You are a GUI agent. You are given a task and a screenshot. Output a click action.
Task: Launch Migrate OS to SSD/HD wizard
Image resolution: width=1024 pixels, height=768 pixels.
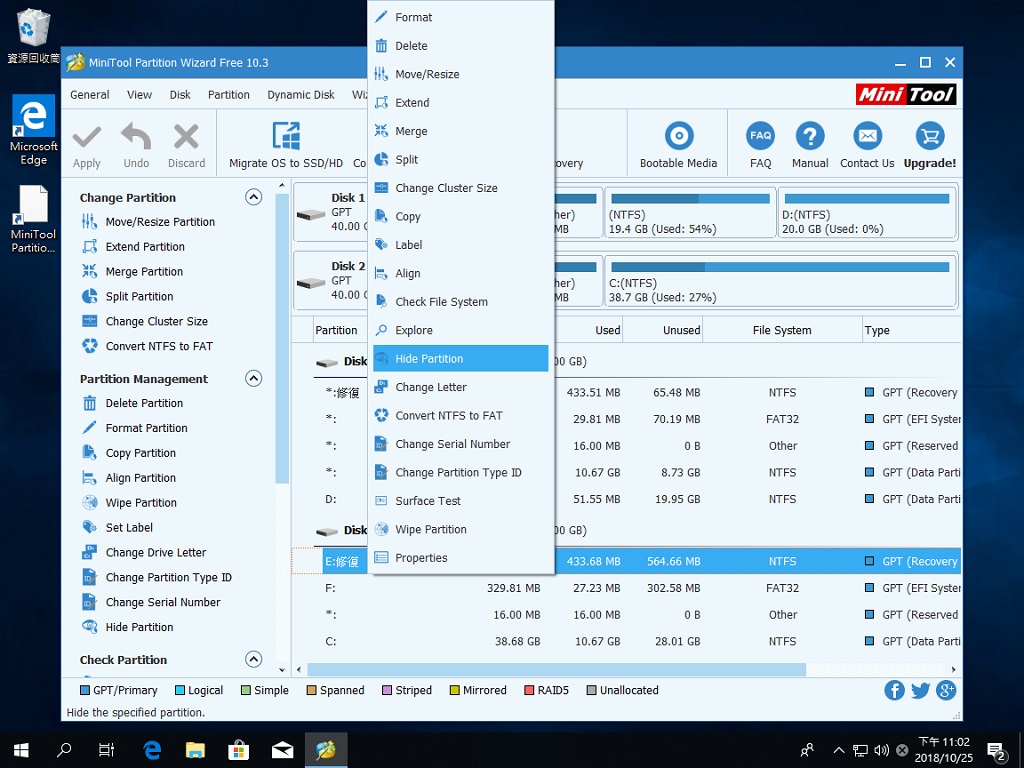[x=285, y=146]
